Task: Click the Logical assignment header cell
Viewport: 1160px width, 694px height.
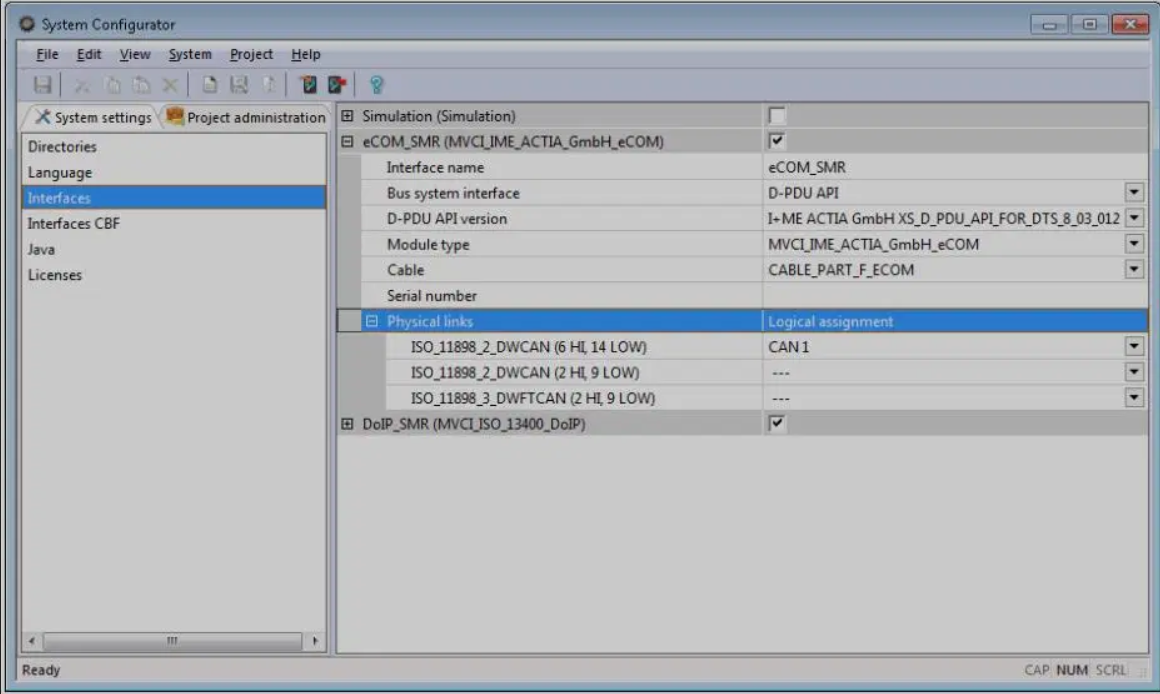Action: [x=955, y=321]
